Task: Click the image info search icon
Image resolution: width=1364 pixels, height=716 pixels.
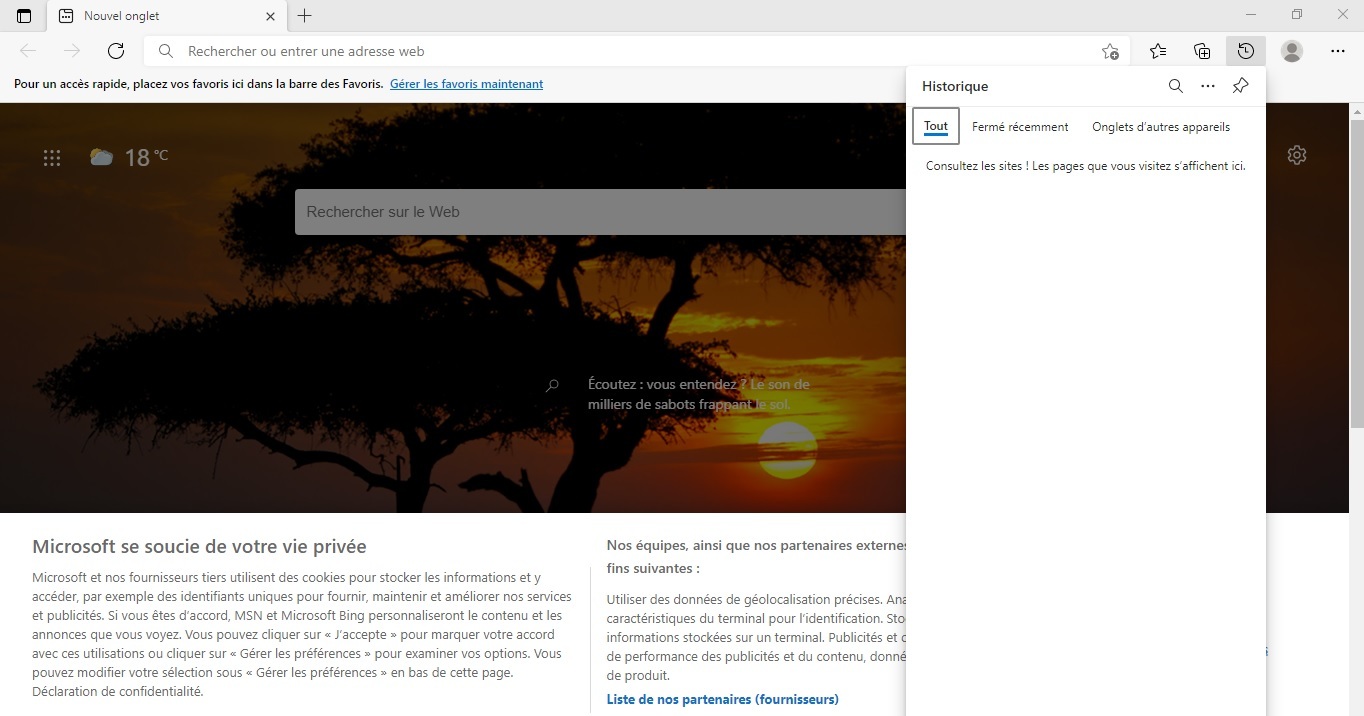Action: pos(552,386)
